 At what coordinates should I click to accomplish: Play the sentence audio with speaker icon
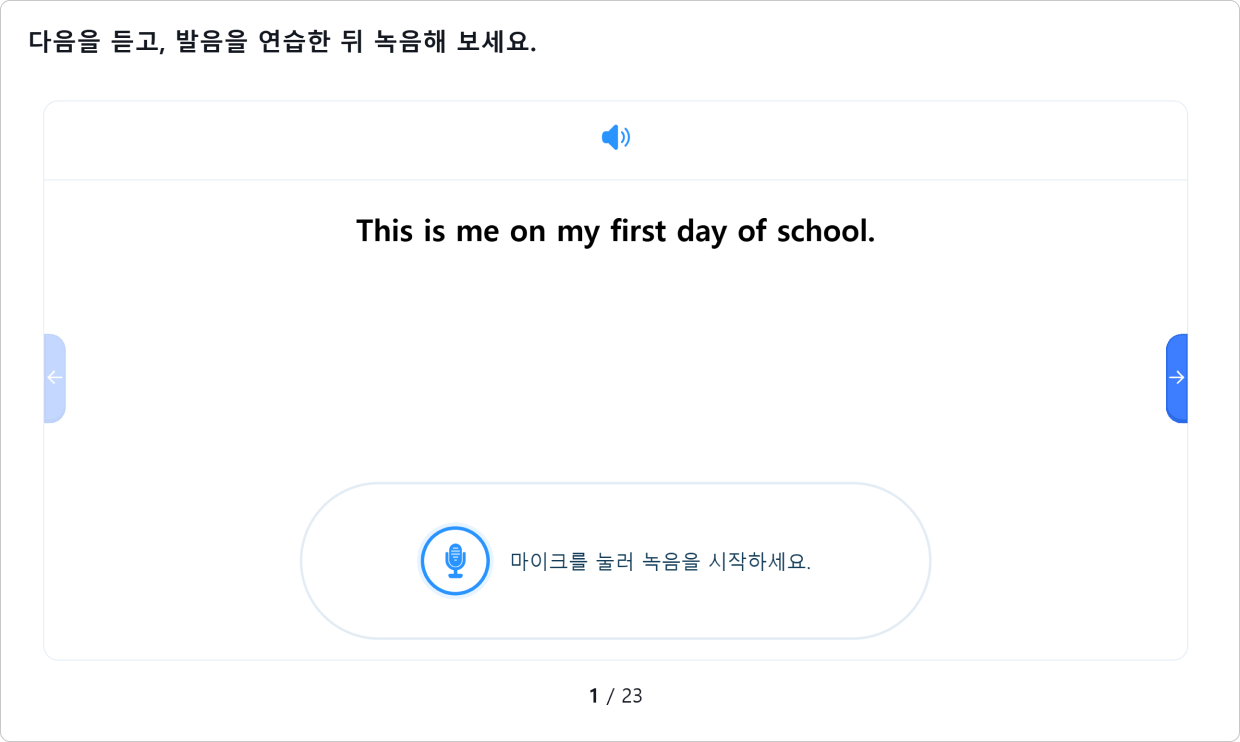(x=616, y=138)
